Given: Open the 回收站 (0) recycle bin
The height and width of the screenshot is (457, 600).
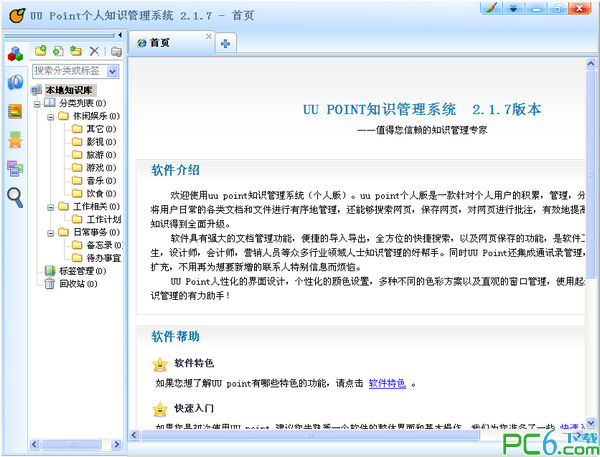Looking at the screenshot, I should pos(78,284).
